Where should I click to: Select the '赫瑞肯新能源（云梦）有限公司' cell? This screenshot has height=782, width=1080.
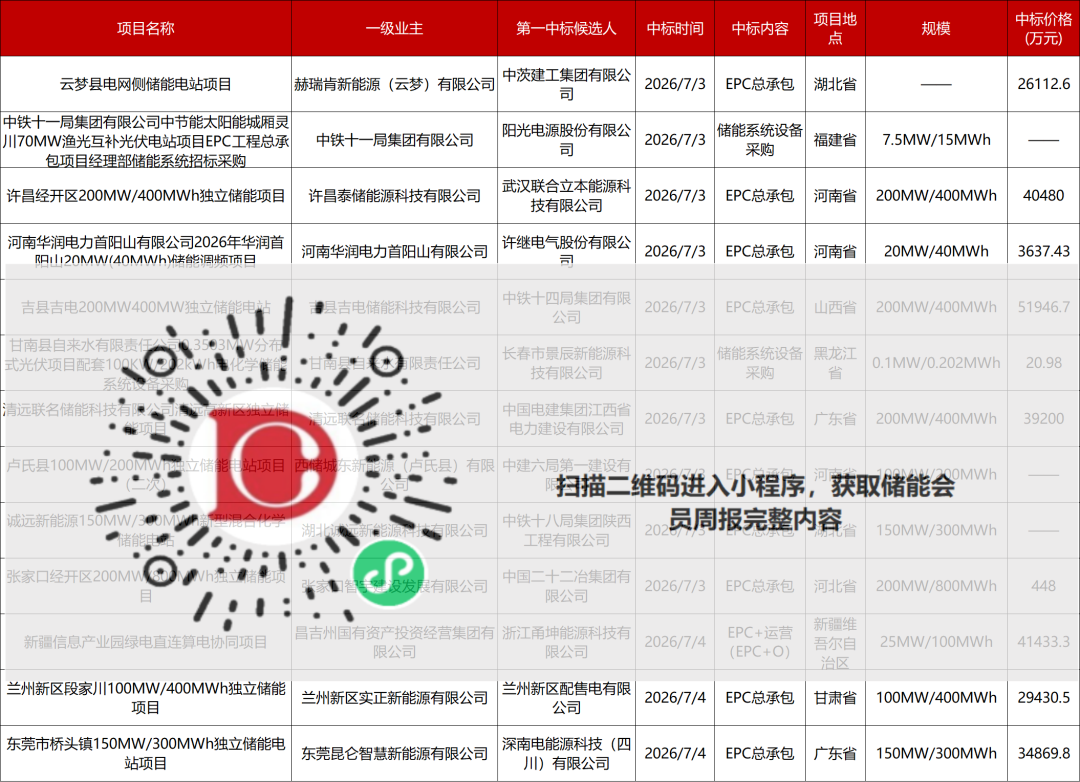(x=394, y=84)
